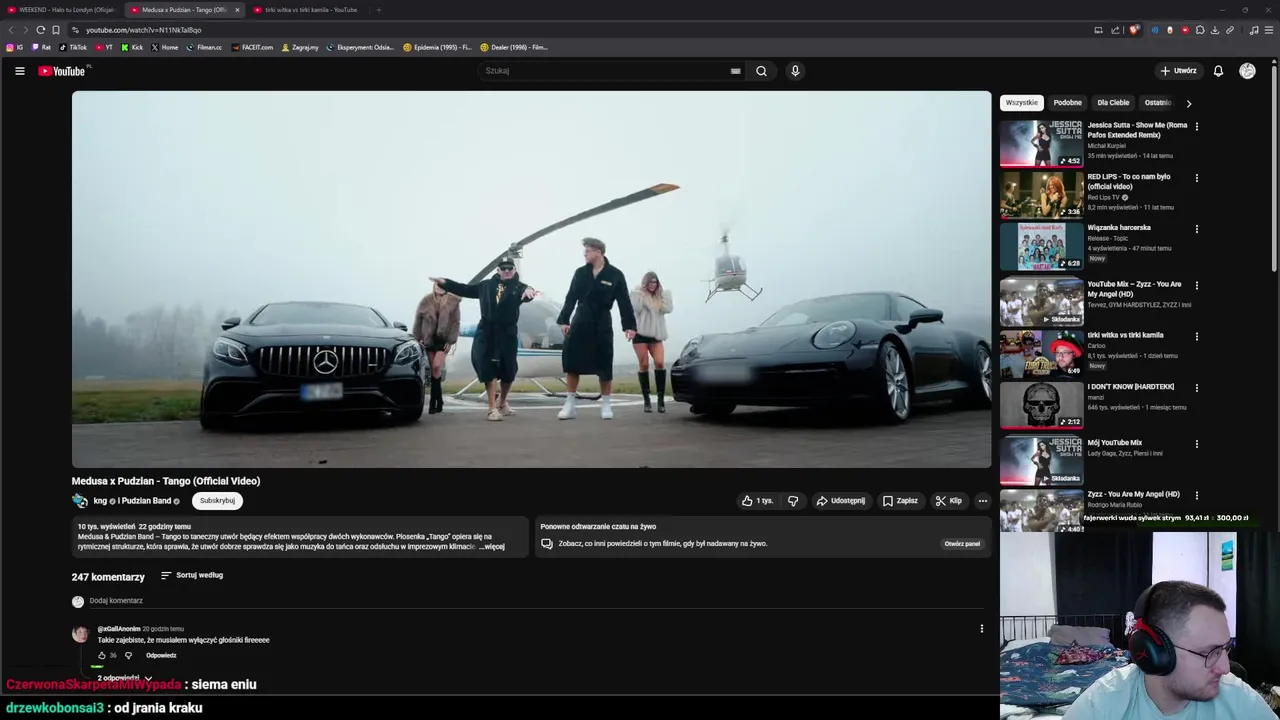
Task: Save video with Zapisz button
Action: coord(900,501)
